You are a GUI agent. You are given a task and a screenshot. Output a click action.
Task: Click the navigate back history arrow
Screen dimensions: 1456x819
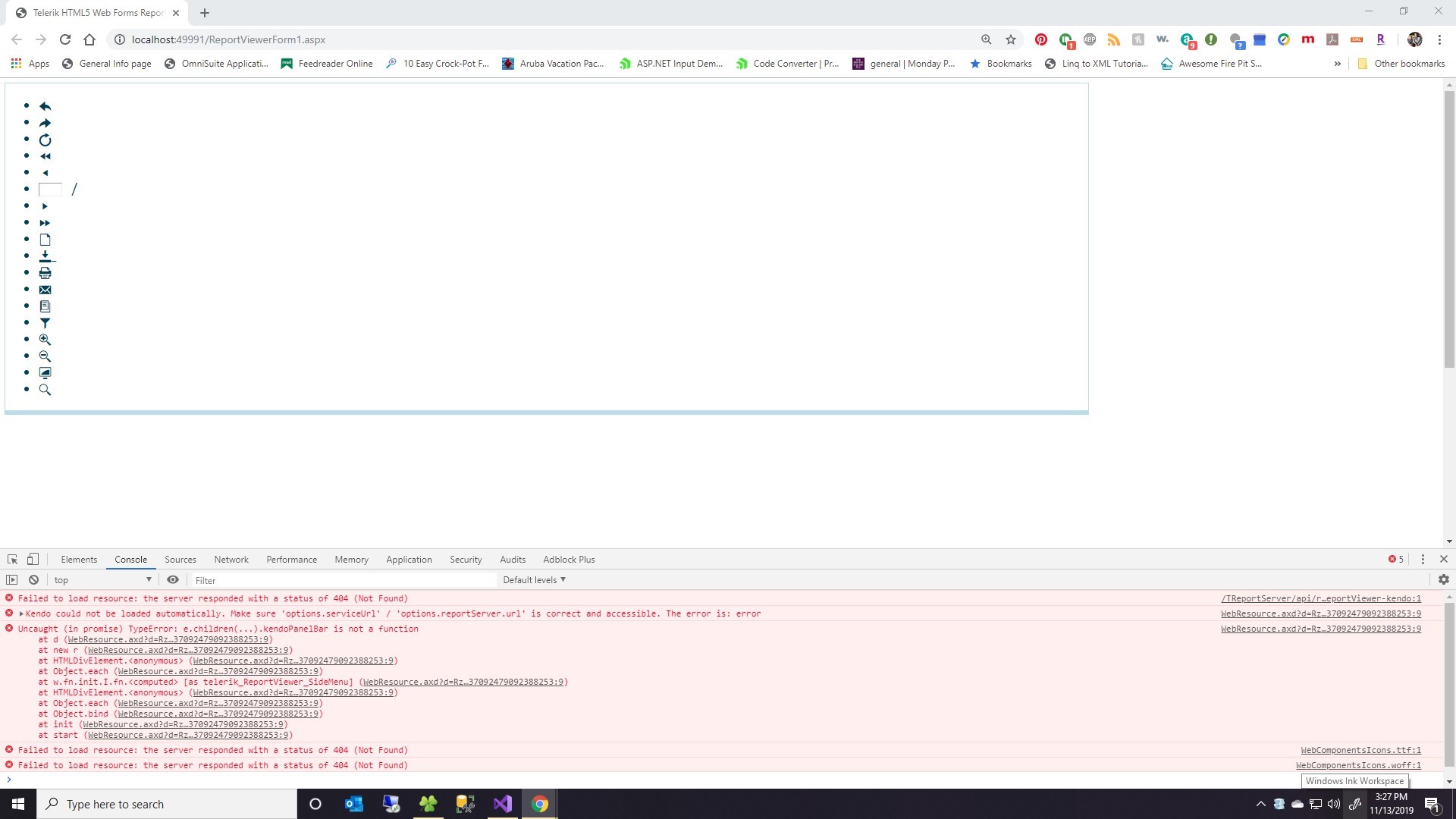point(45,106)
